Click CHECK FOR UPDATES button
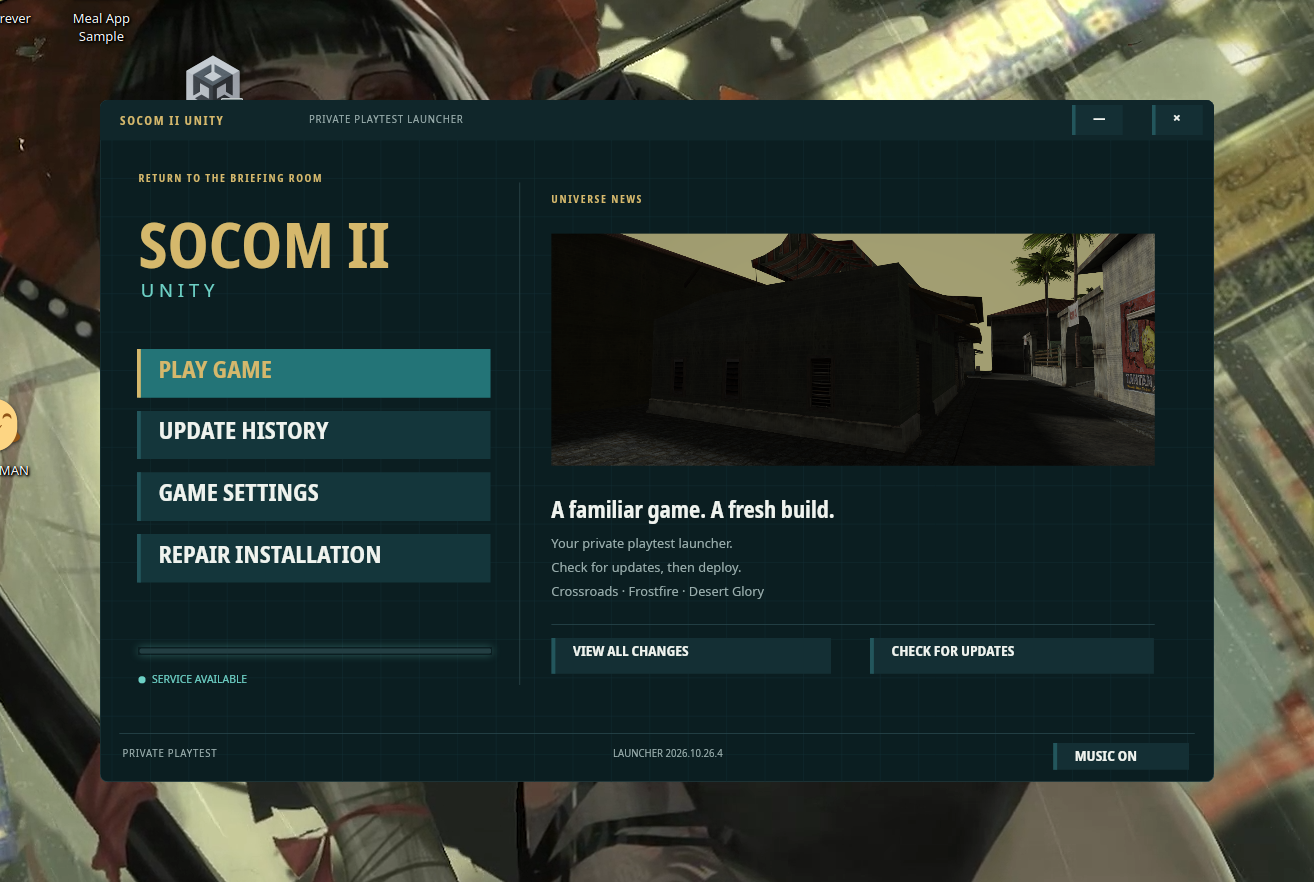The width and height of the screenshot is (1314, 882). (1012, 656)
